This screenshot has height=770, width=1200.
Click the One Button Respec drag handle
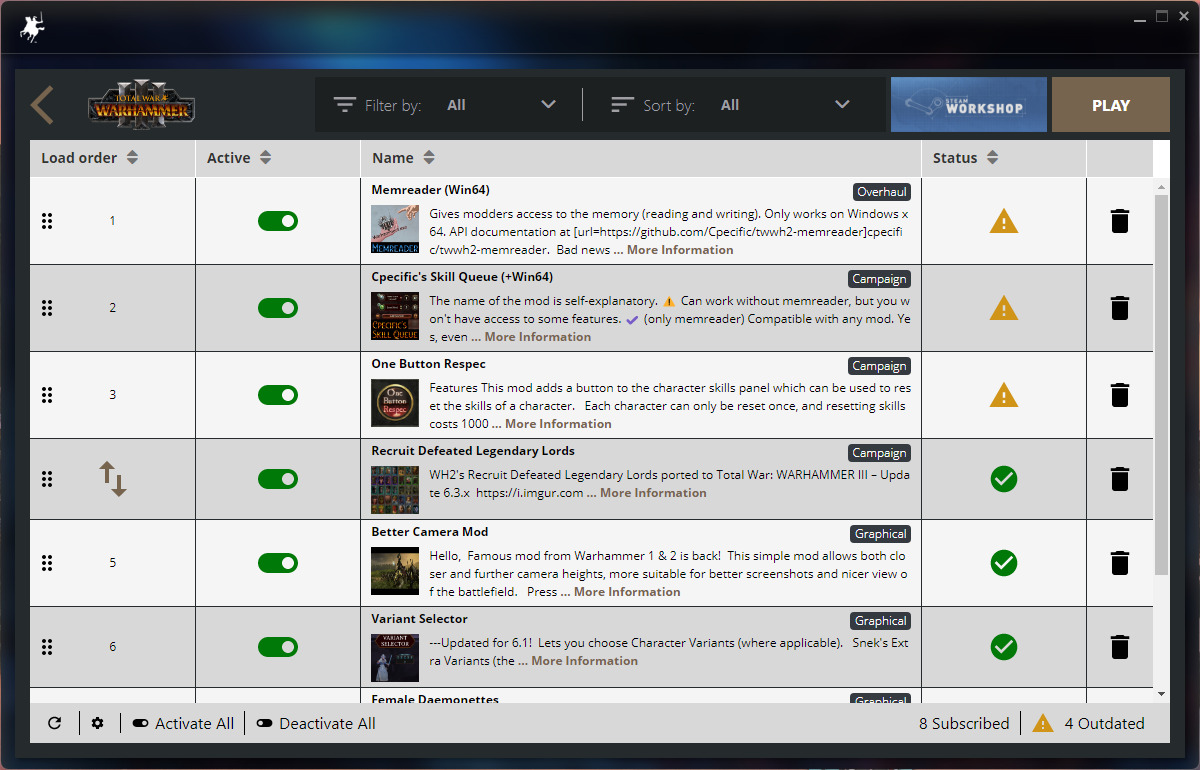tap(47, 395)
